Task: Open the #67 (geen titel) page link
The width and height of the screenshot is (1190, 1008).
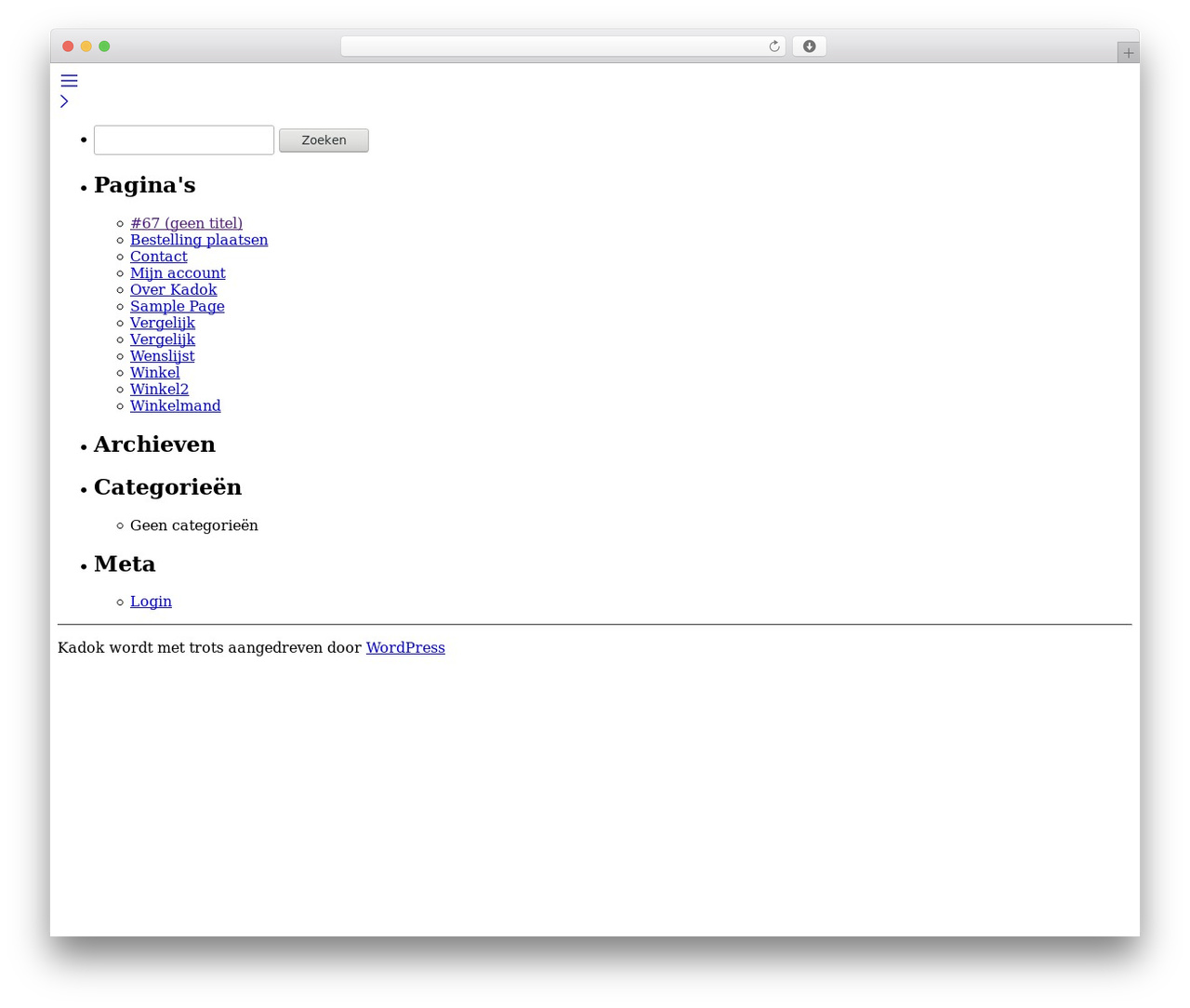Action: [x=186, y=223]
